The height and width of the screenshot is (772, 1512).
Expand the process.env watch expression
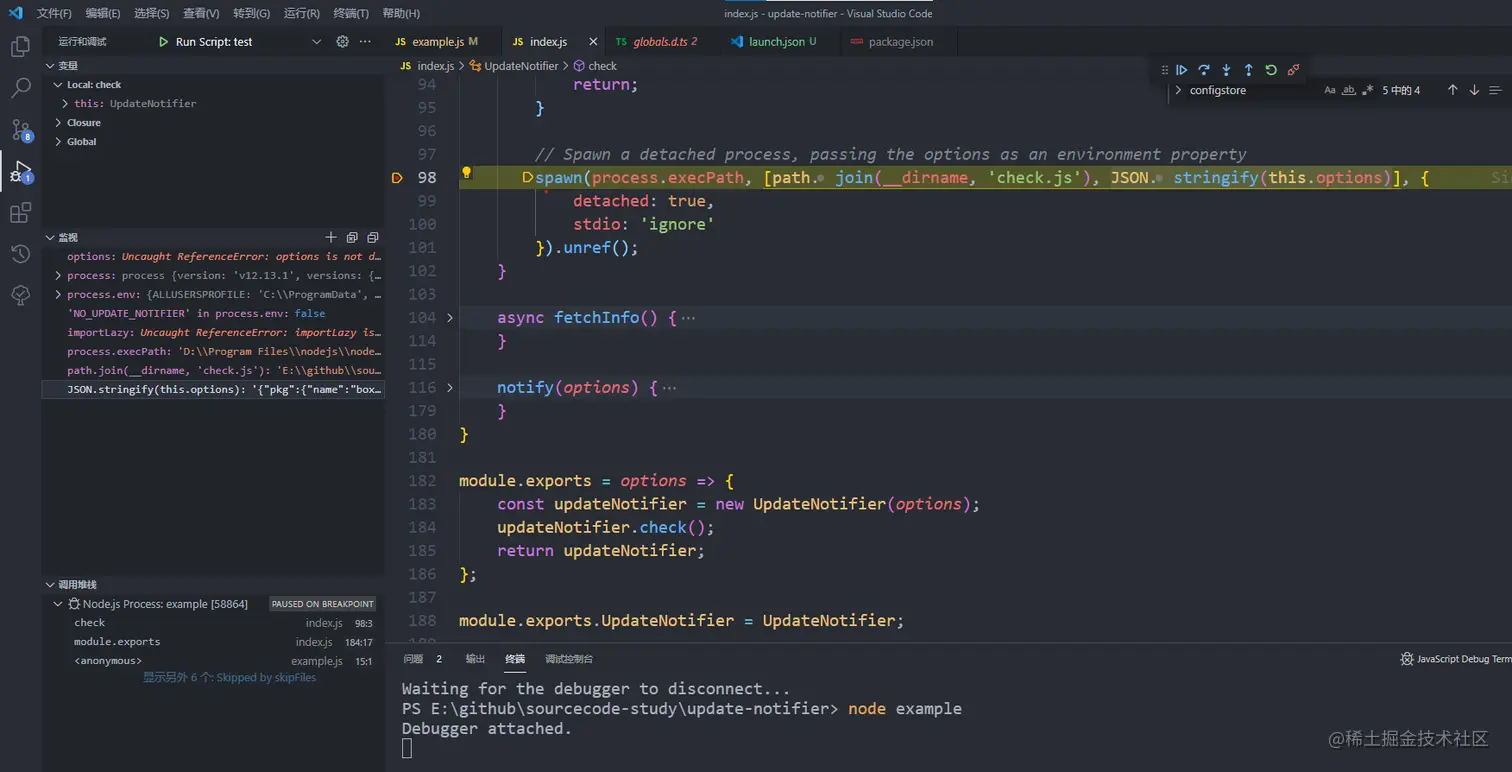coord(59,295)
